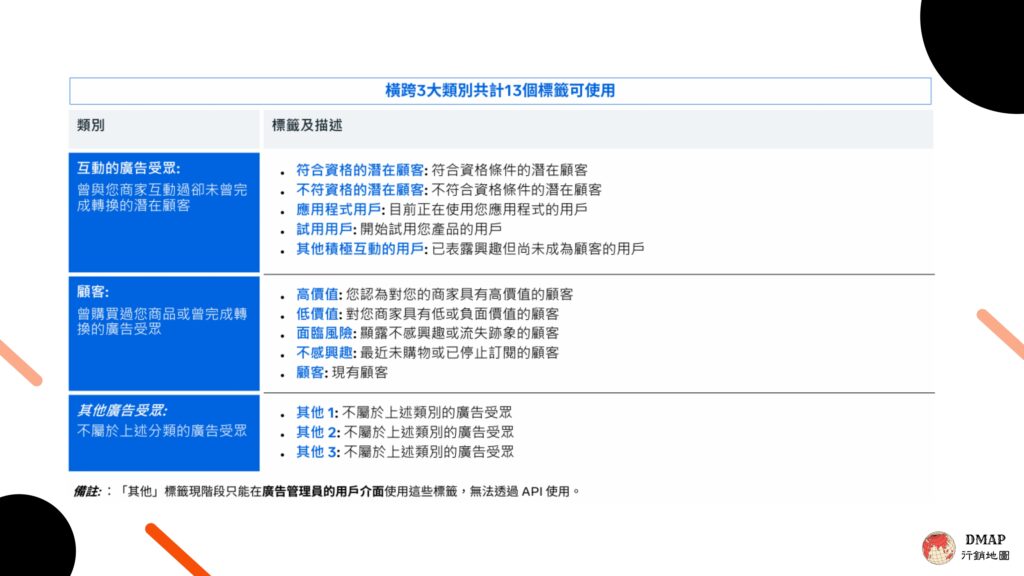
Task: Click the 互動的廣告受眾 category cell
Action: tap(164, 212)
